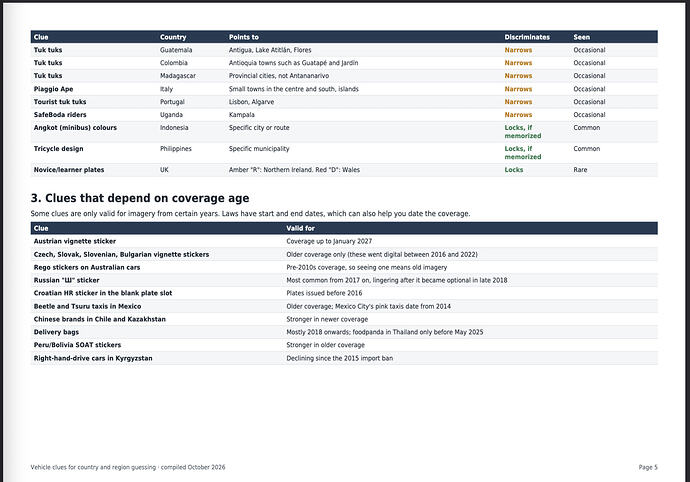
Task: Click the 'Angkot (minibus) colours' clue
Action: coord(75,128)
